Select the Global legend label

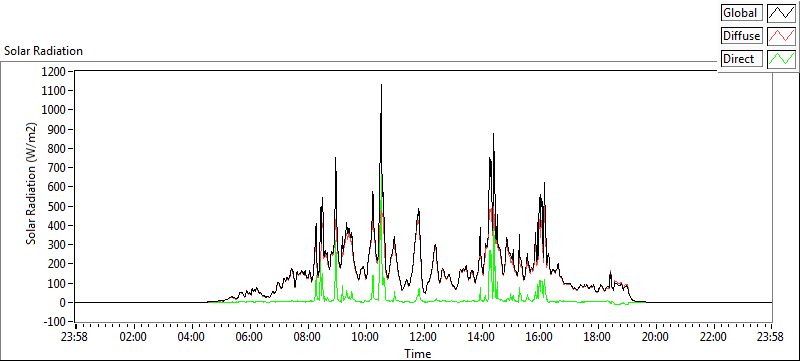(742, 13)
